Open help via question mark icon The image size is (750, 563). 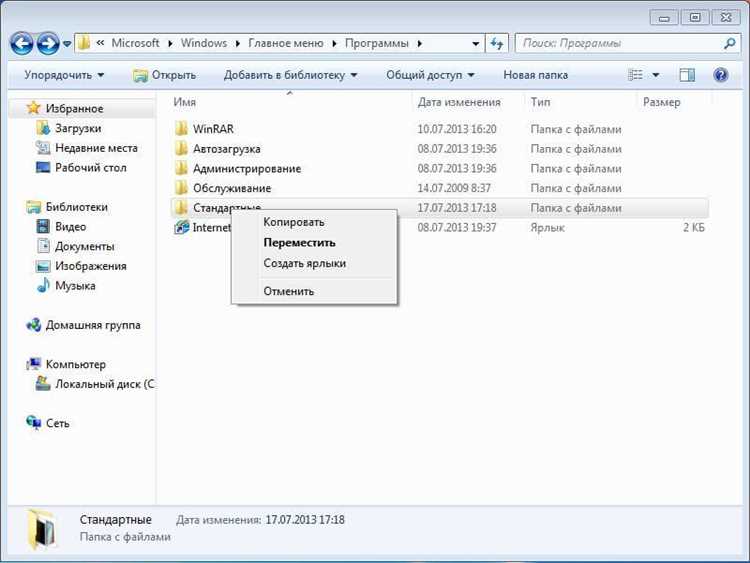coord(720,75)
